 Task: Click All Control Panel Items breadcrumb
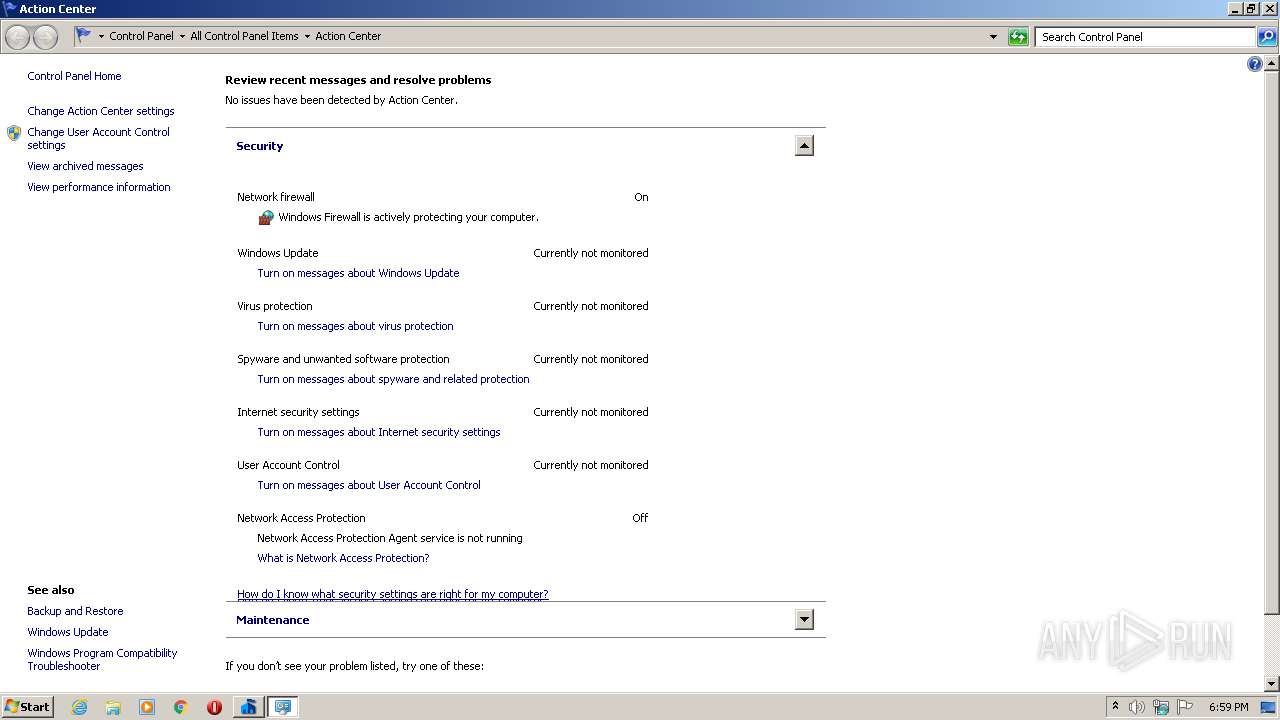[x=244, y=36]
